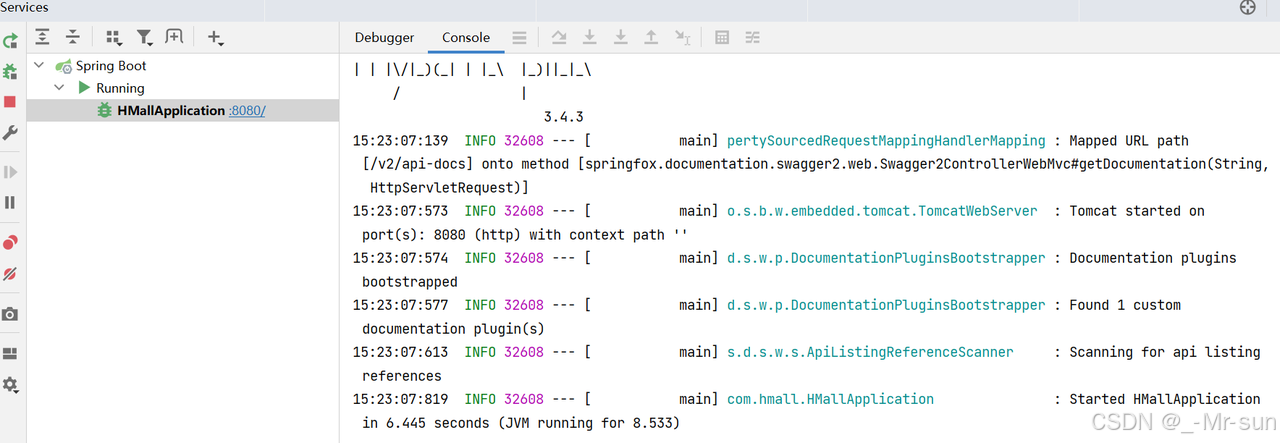Open the wrench edit configuration icon
The height and width of the screenshot is (443, 1280).
(x=10, y=133)
